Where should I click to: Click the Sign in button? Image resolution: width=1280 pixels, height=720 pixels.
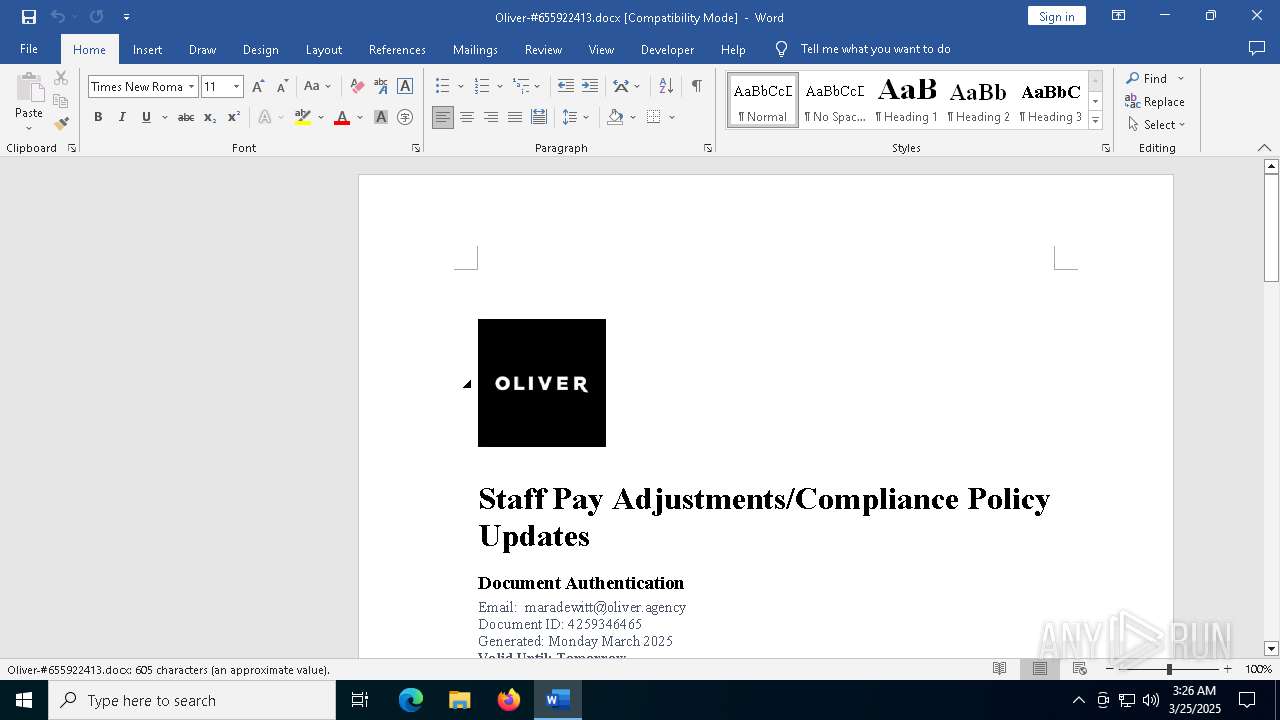point(1056,16)
